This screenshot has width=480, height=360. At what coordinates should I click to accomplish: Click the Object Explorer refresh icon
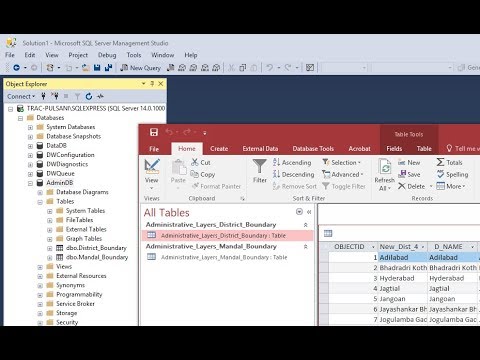[89, 96]
